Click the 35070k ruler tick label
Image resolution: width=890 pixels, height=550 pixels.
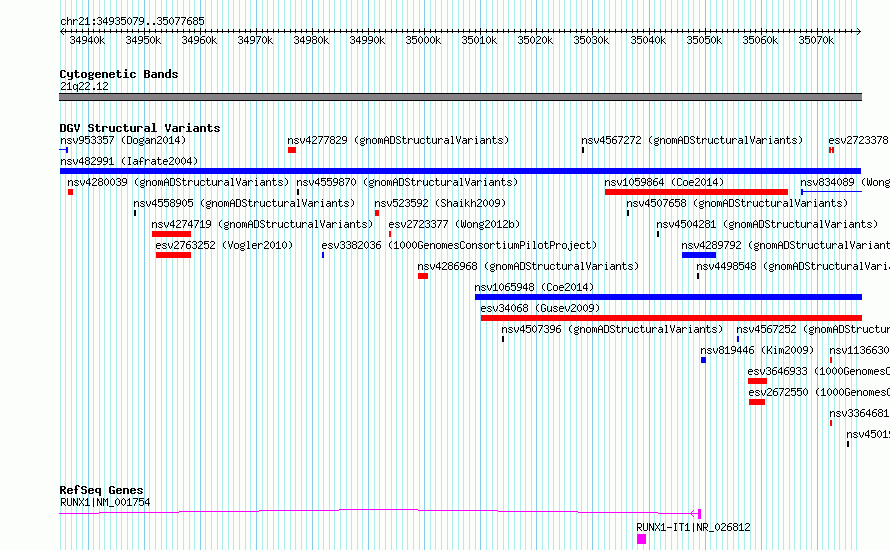coord(816,40)
